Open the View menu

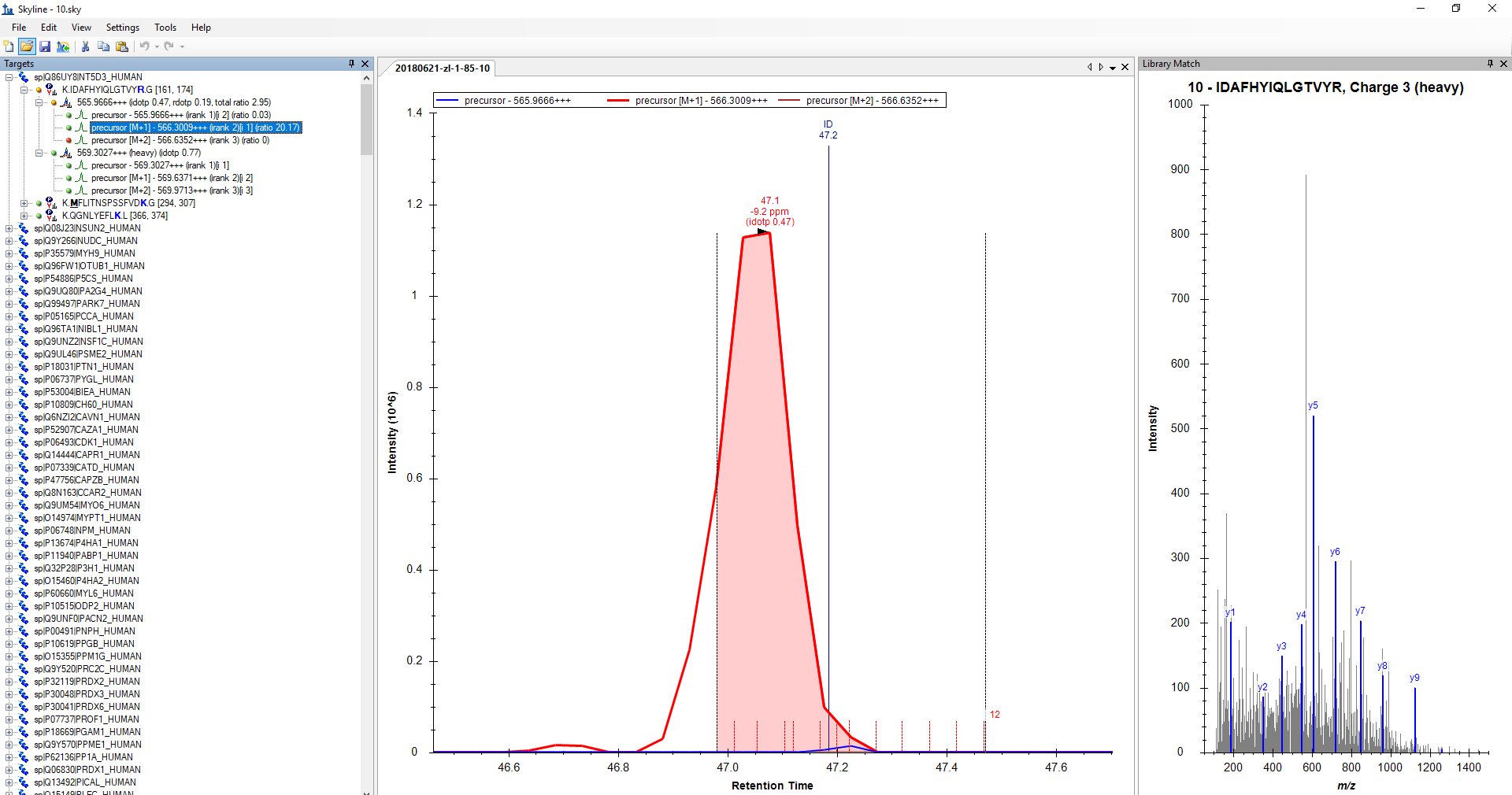(81, 28)
